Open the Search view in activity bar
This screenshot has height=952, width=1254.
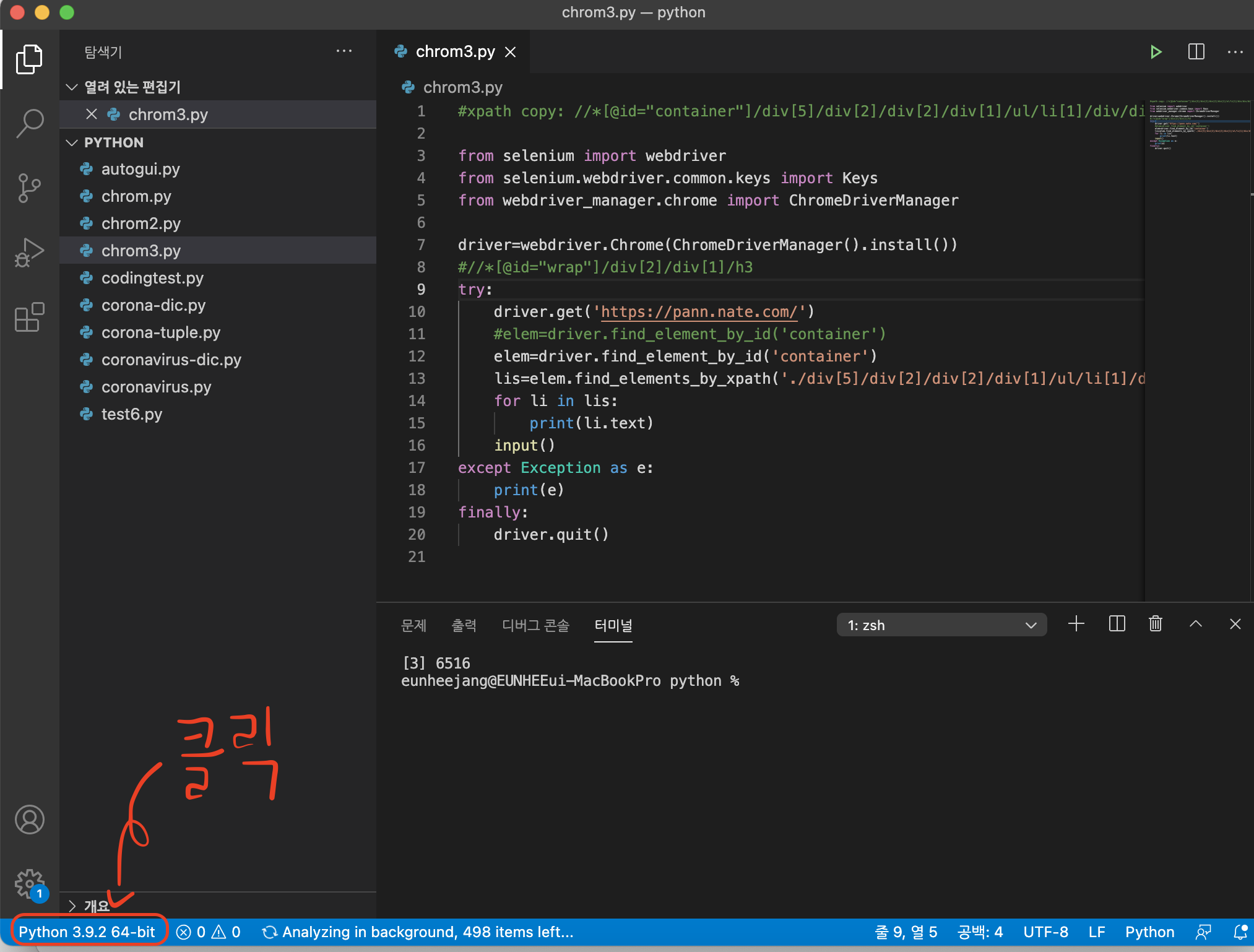29,123
